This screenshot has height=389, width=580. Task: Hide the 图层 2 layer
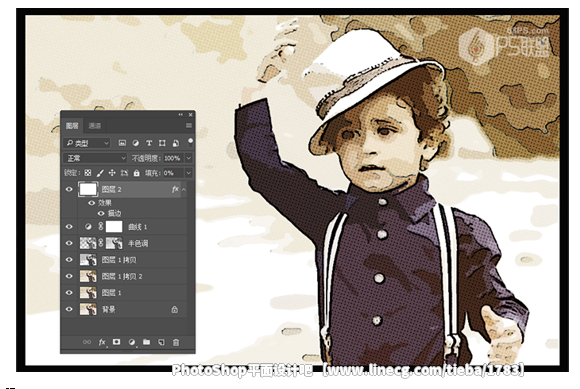[69, 189]
